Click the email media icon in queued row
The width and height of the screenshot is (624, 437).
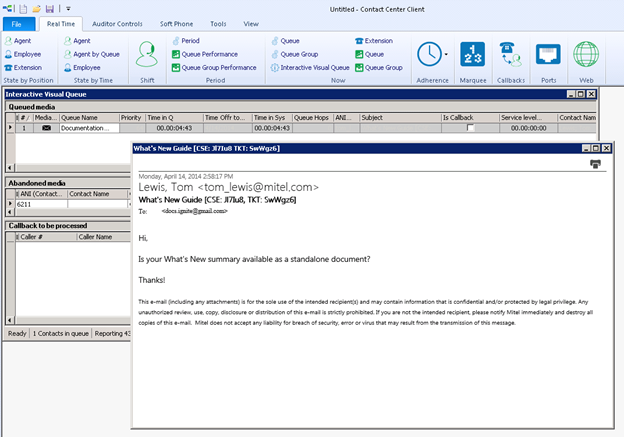tap(46, 128)
